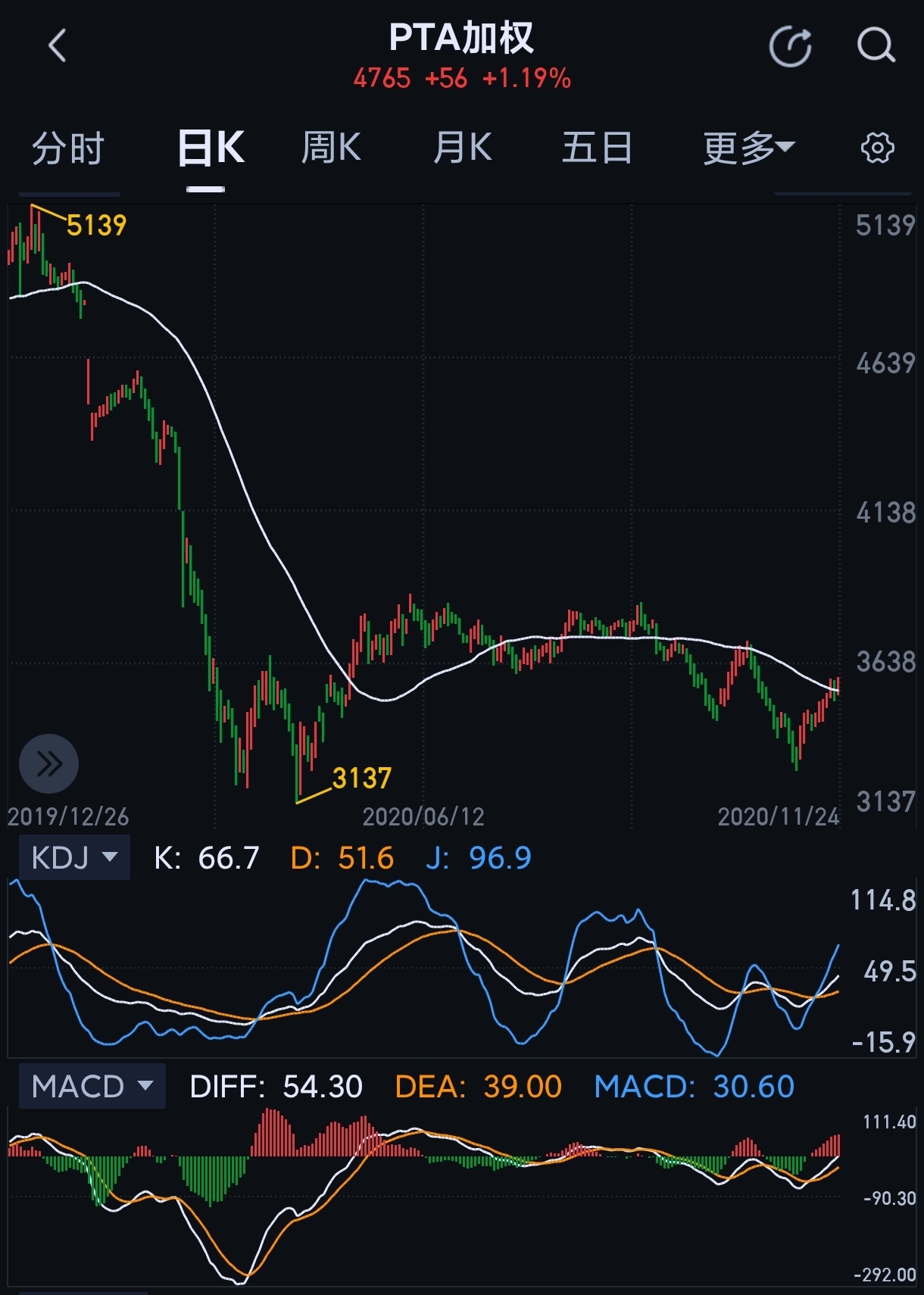Tap the -292.00 MACD axis label
Screen dimensions: 924x1295
(x=885, y=1275)
